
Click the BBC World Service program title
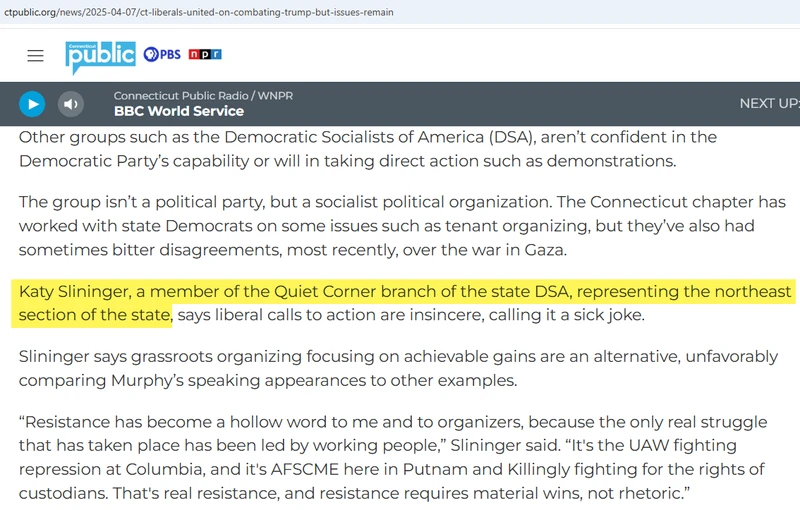178,111
